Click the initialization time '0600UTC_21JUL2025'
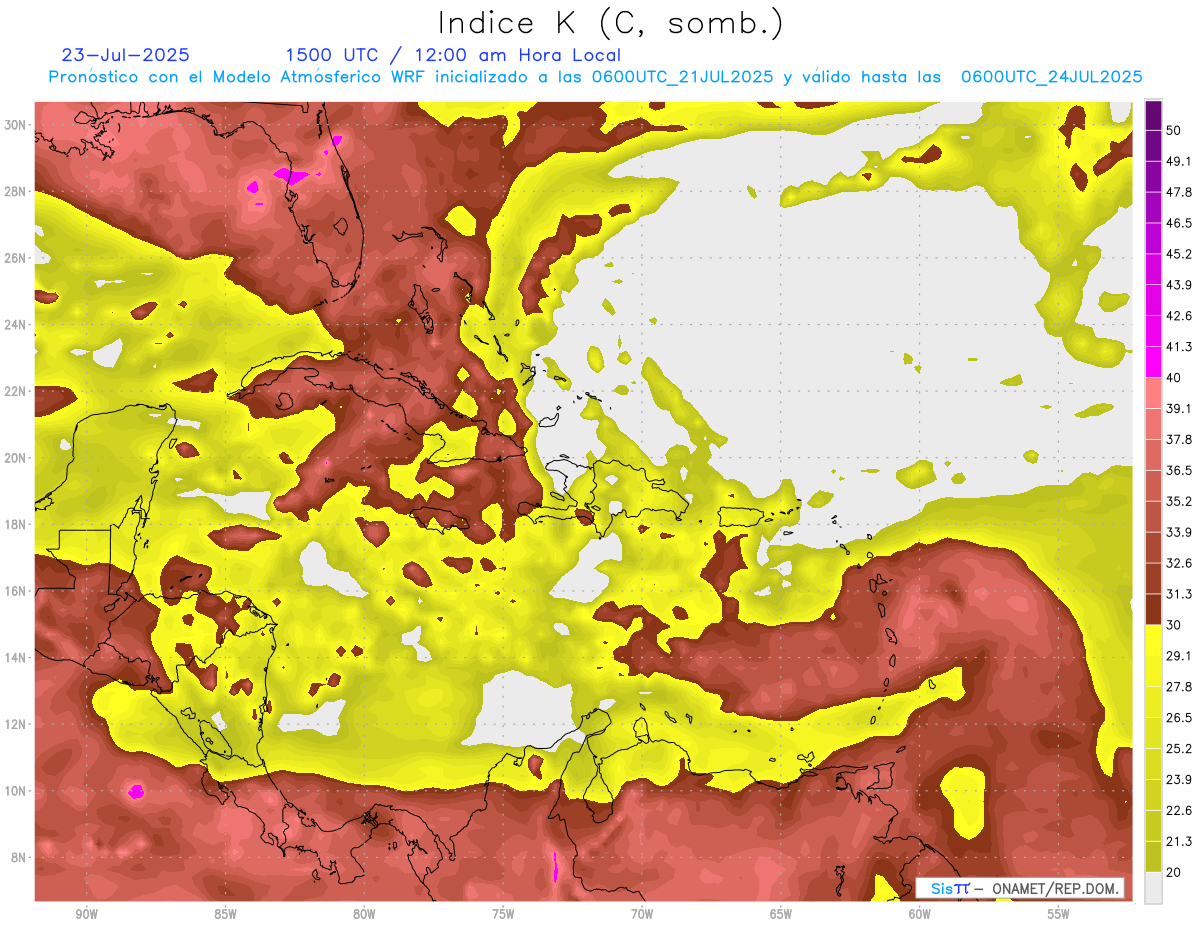Image resolution: width=1200 pixels, height=927 pixels. 683,77
